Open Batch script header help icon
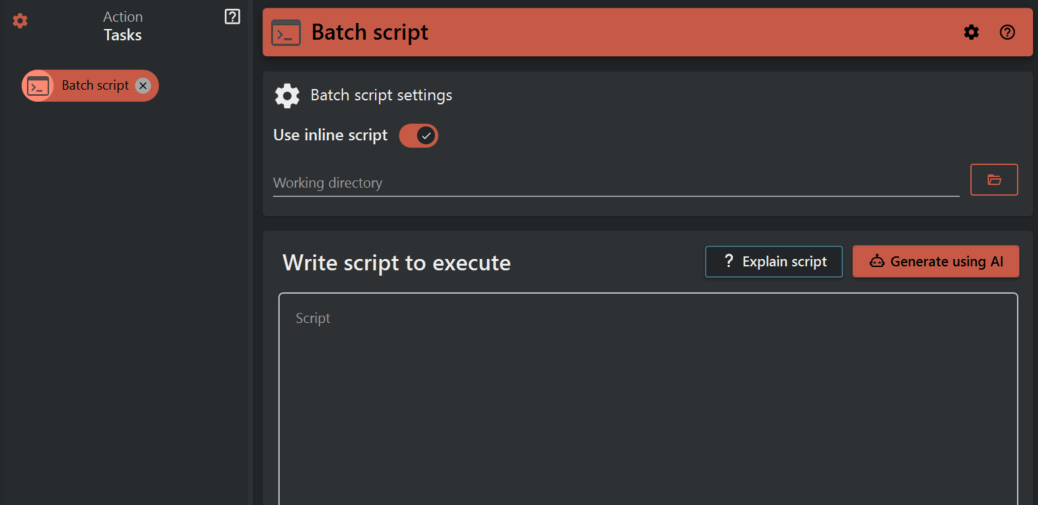The width and height of the screenshot is (1038, 505). click(x=1008, y=32)
